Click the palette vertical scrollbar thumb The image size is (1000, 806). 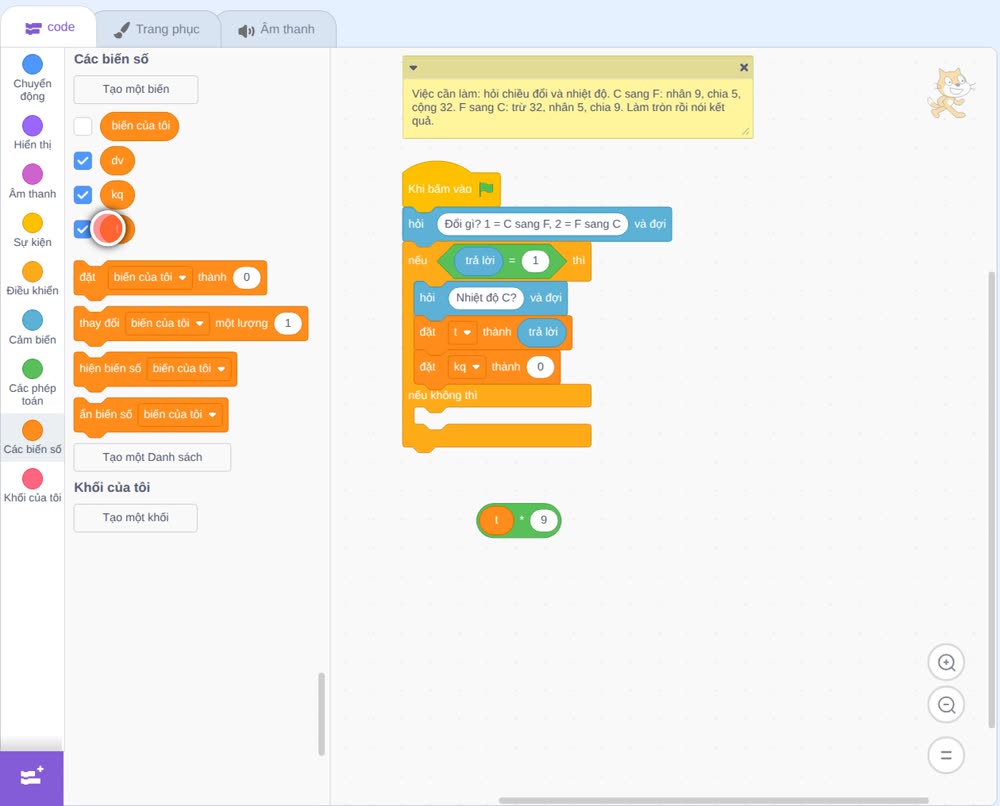[x=321, y=714]
